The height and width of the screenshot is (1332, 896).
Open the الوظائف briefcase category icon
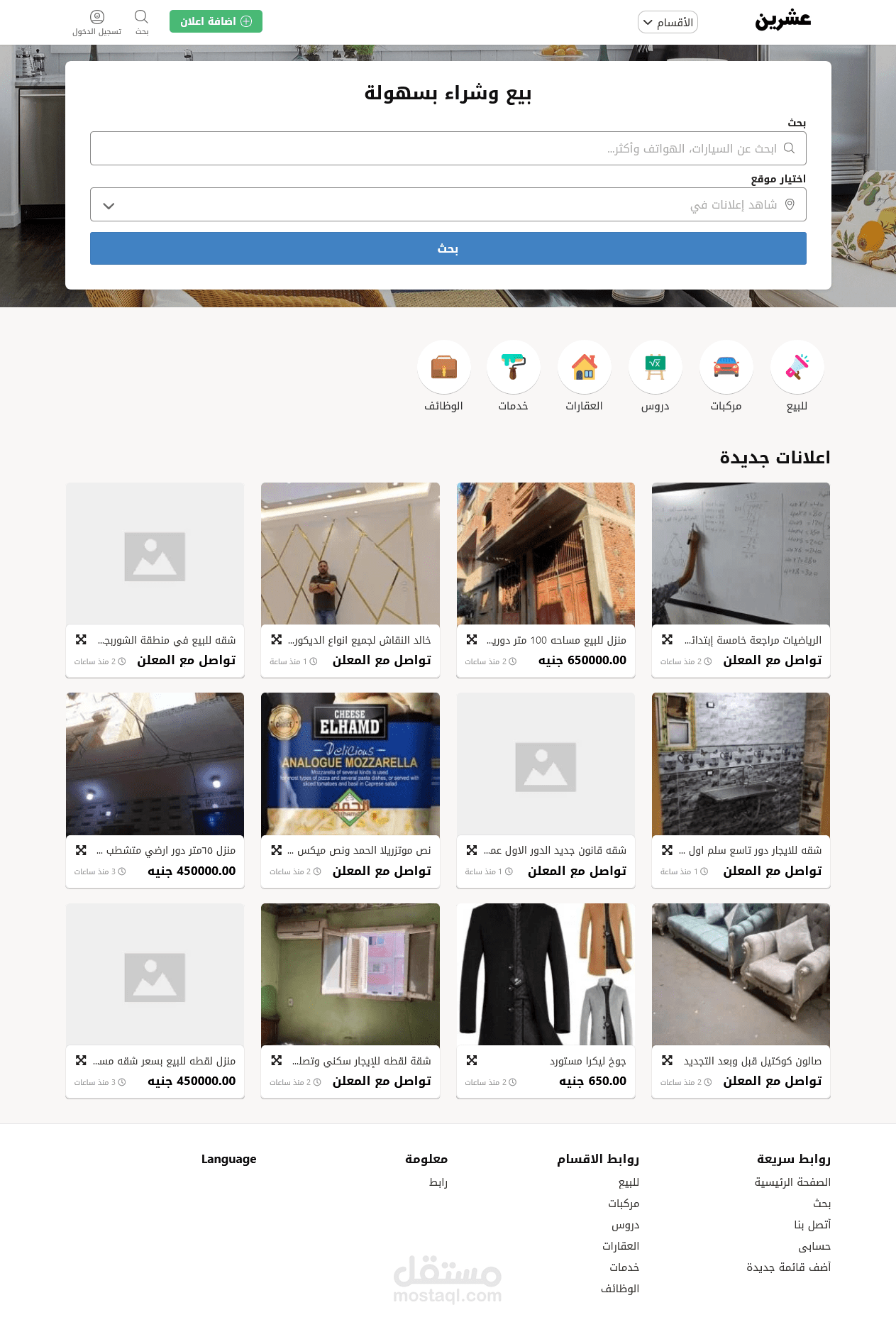(443, 367)
